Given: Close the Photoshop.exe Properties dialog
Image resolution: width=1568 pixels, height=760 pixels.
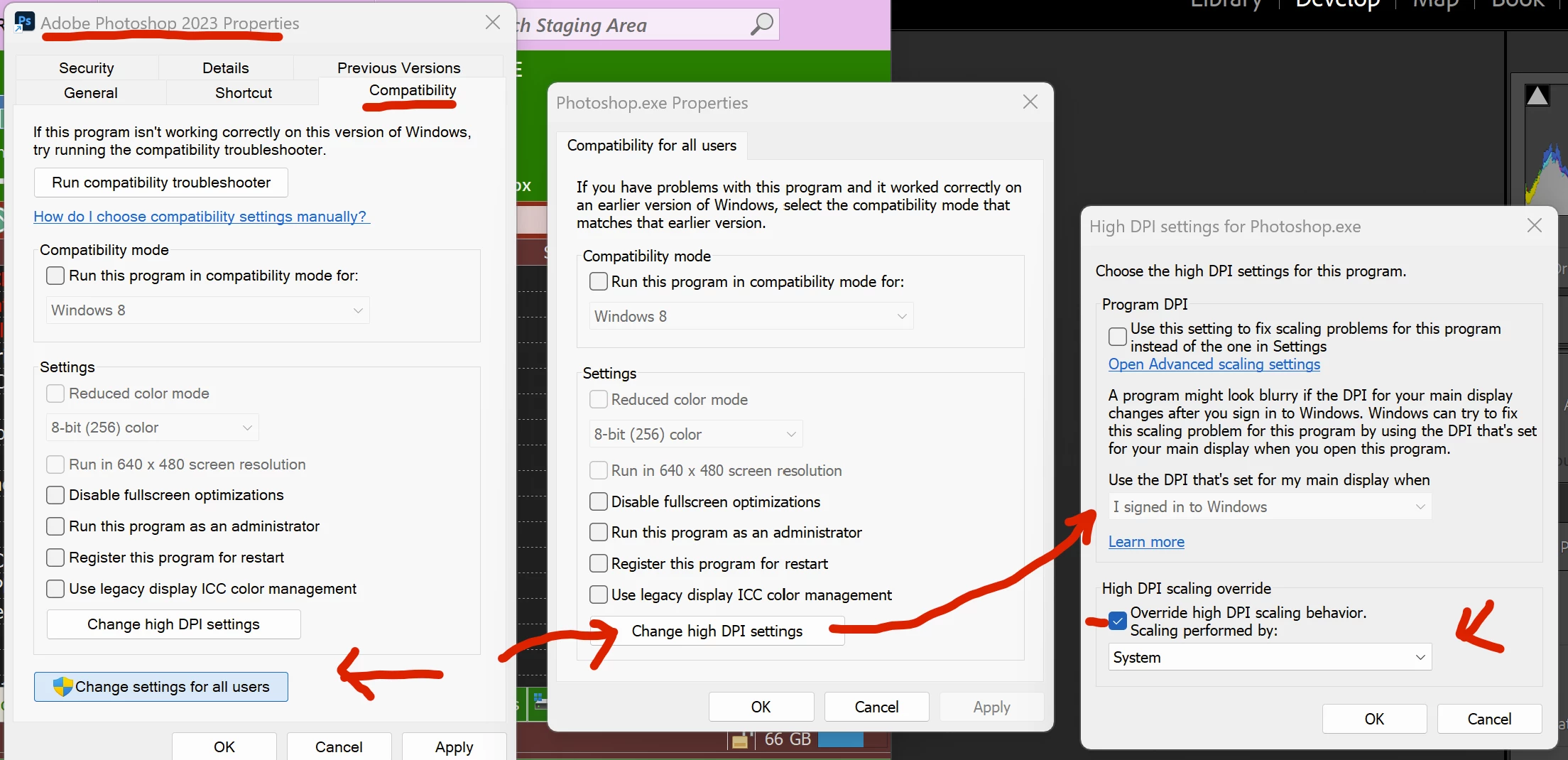Looking at the screenshot, I should coord(1030,102).
